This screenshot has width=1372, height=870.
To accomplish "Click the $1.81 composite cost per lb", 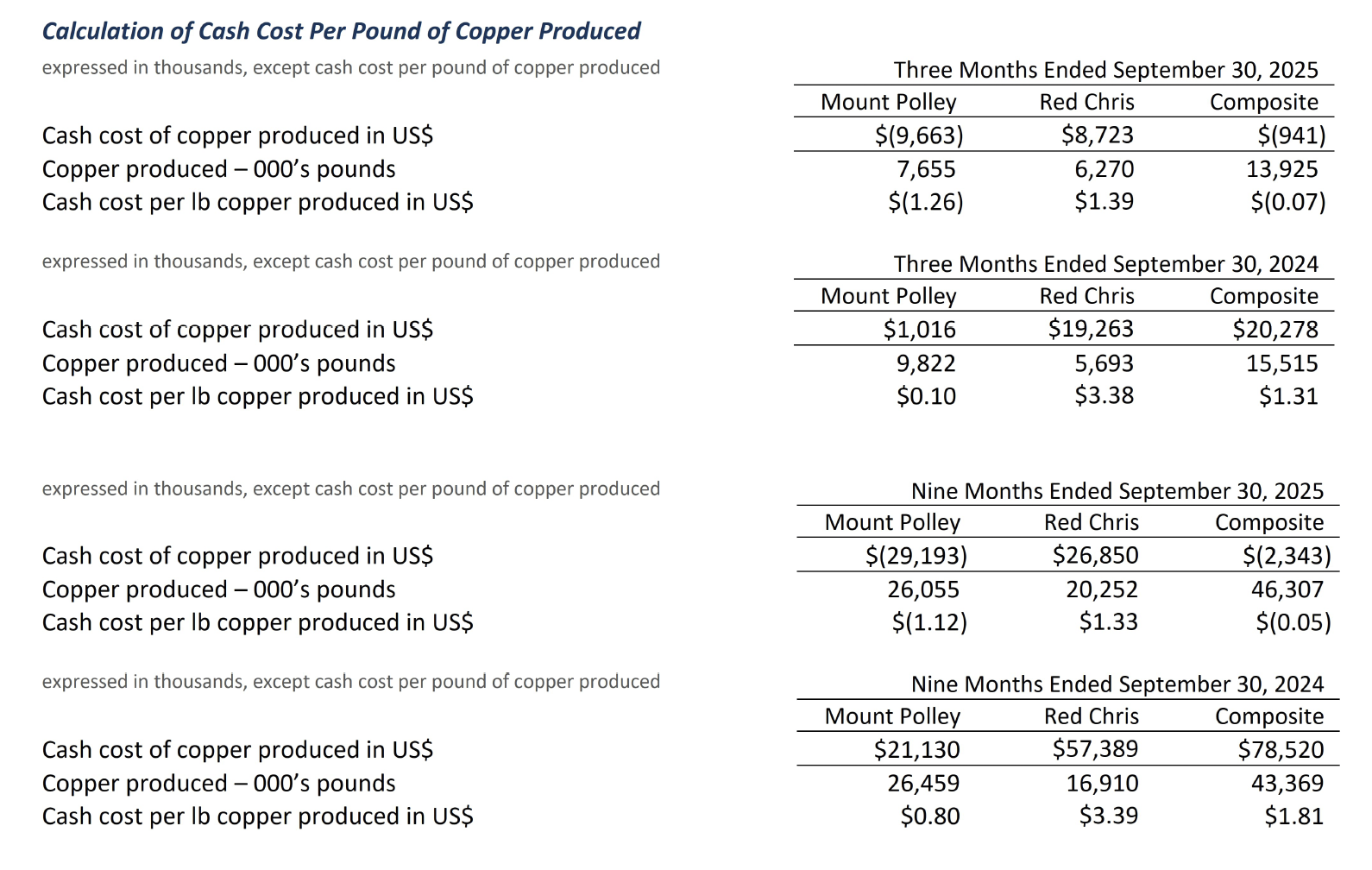I will click(1293, 816).
